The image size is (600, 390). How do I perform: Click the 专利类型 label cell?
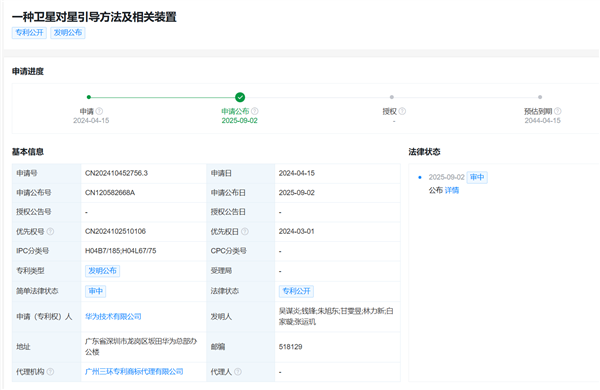[x=47, y=271]
